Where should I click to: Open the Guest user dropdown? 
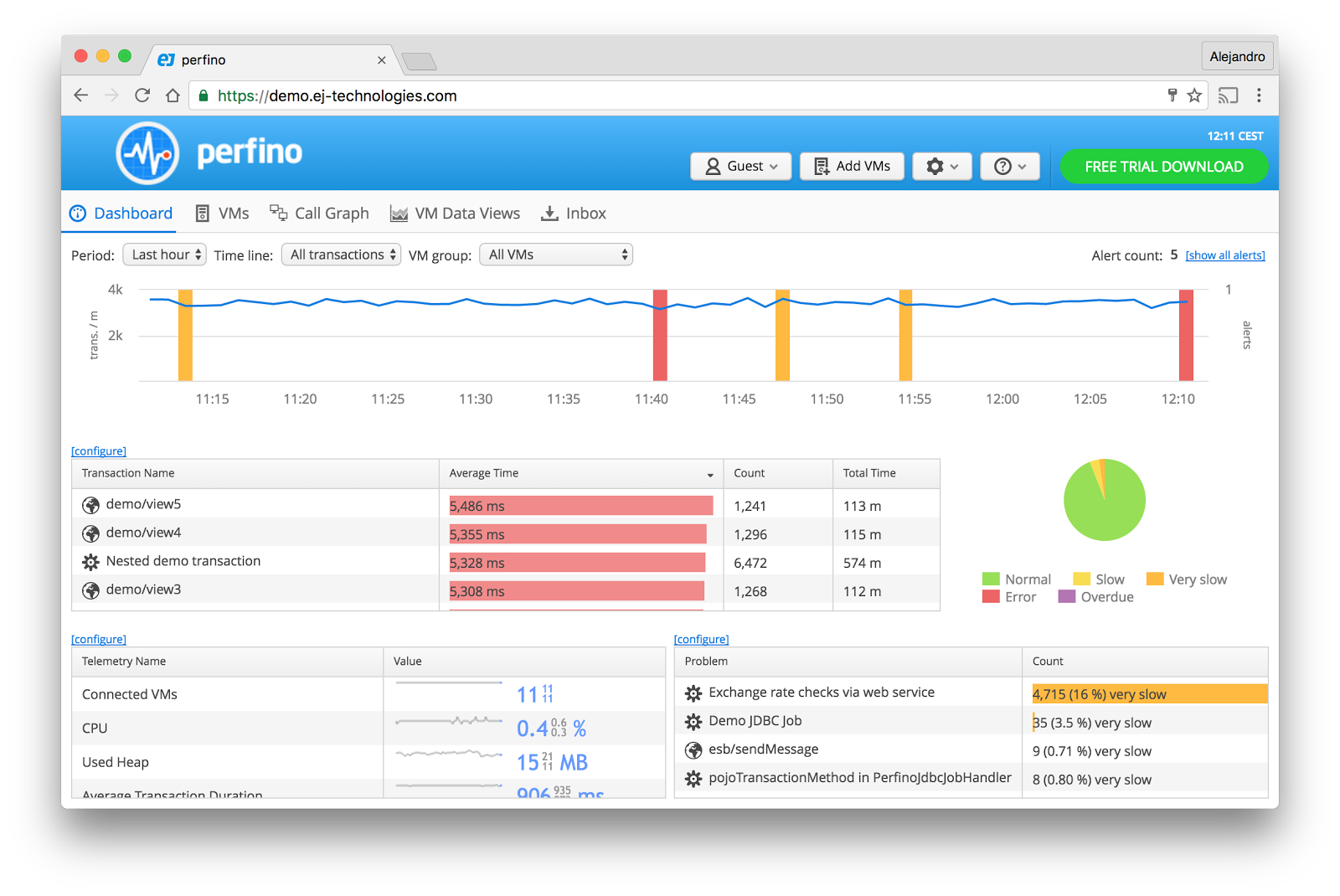tap(740, 167)
